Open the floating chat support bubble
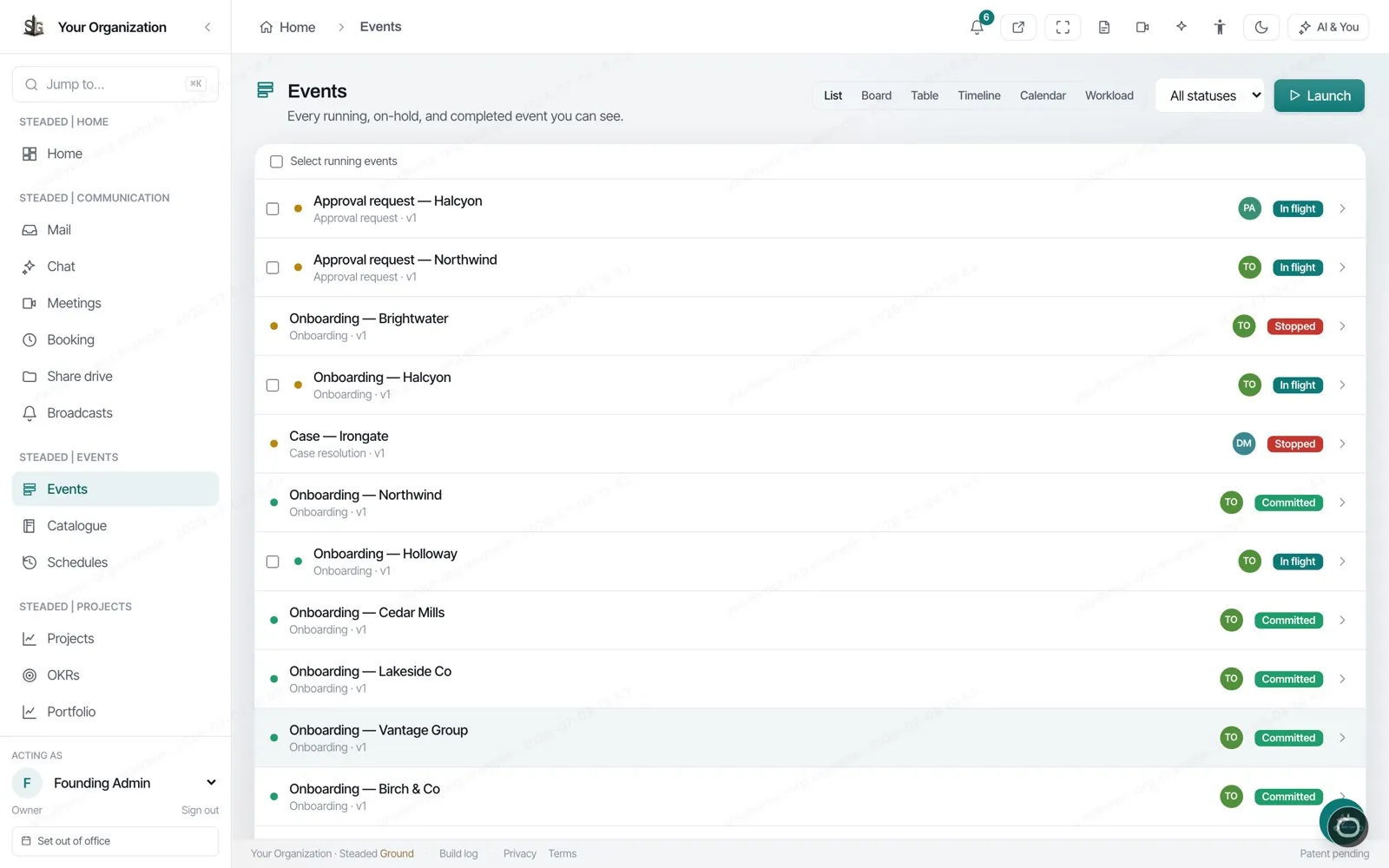This screenshot has width=1389, height=868. pos(1346,825)
